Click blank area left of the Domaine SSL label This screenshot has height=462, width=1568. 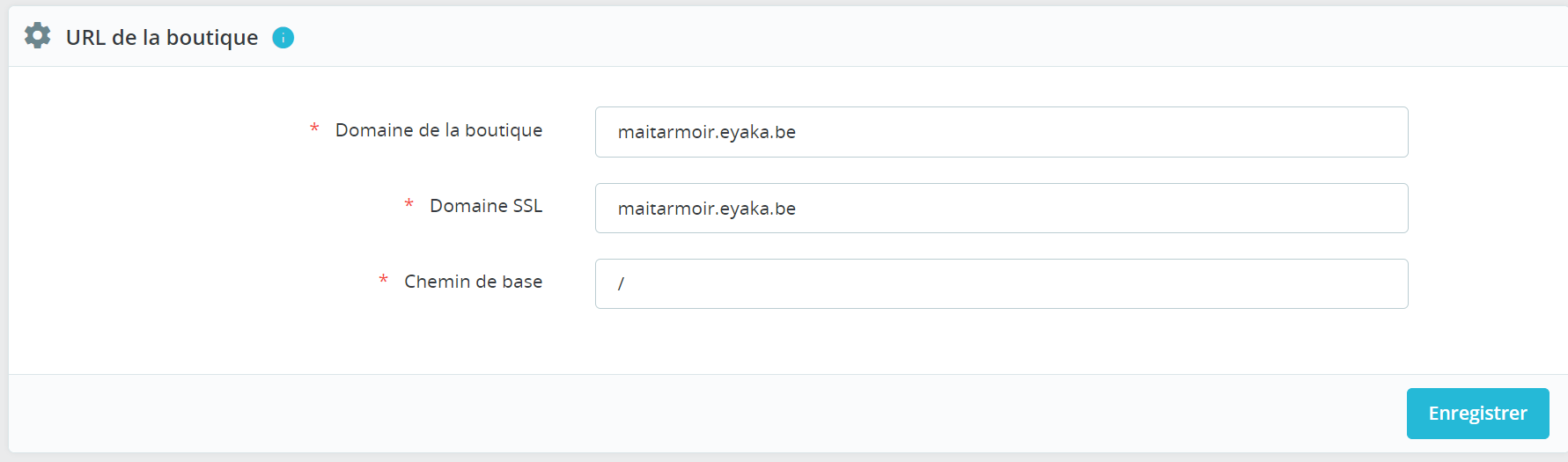(x=202, y=206)
